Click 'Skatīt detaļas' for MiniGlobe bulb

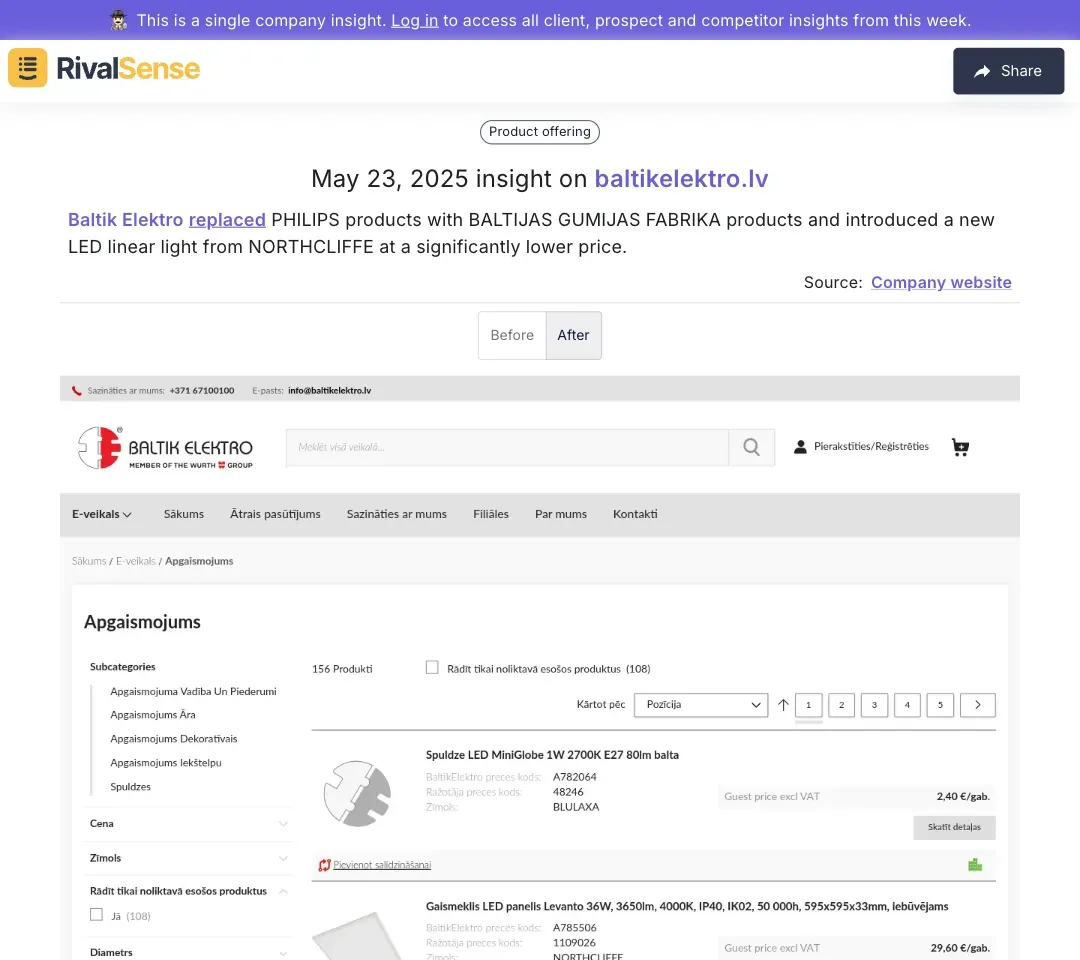pos(954,827)
